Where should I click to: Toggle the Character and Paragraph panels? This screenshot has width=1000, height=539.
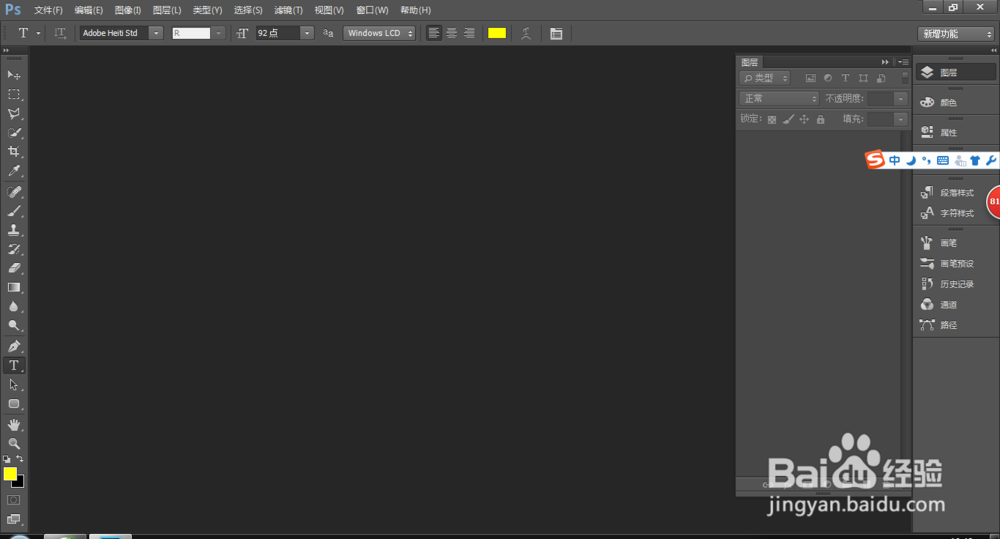coord(556,33)
